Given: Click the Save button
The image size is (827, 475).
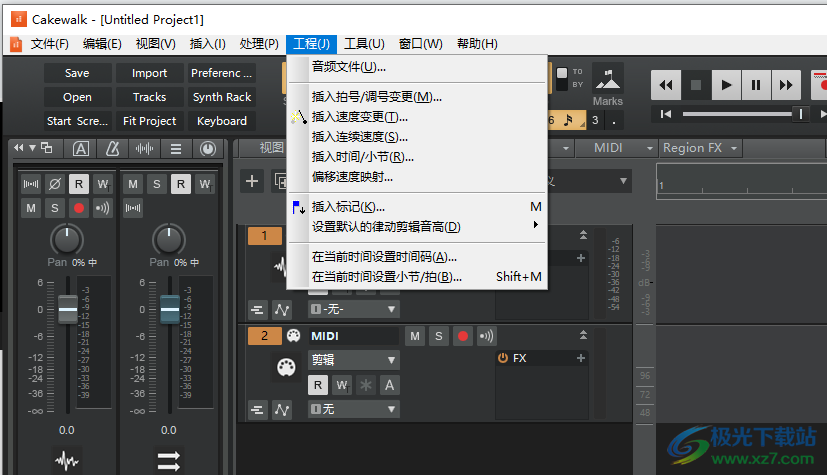Looking at the screenshot, I should point(78,73).
